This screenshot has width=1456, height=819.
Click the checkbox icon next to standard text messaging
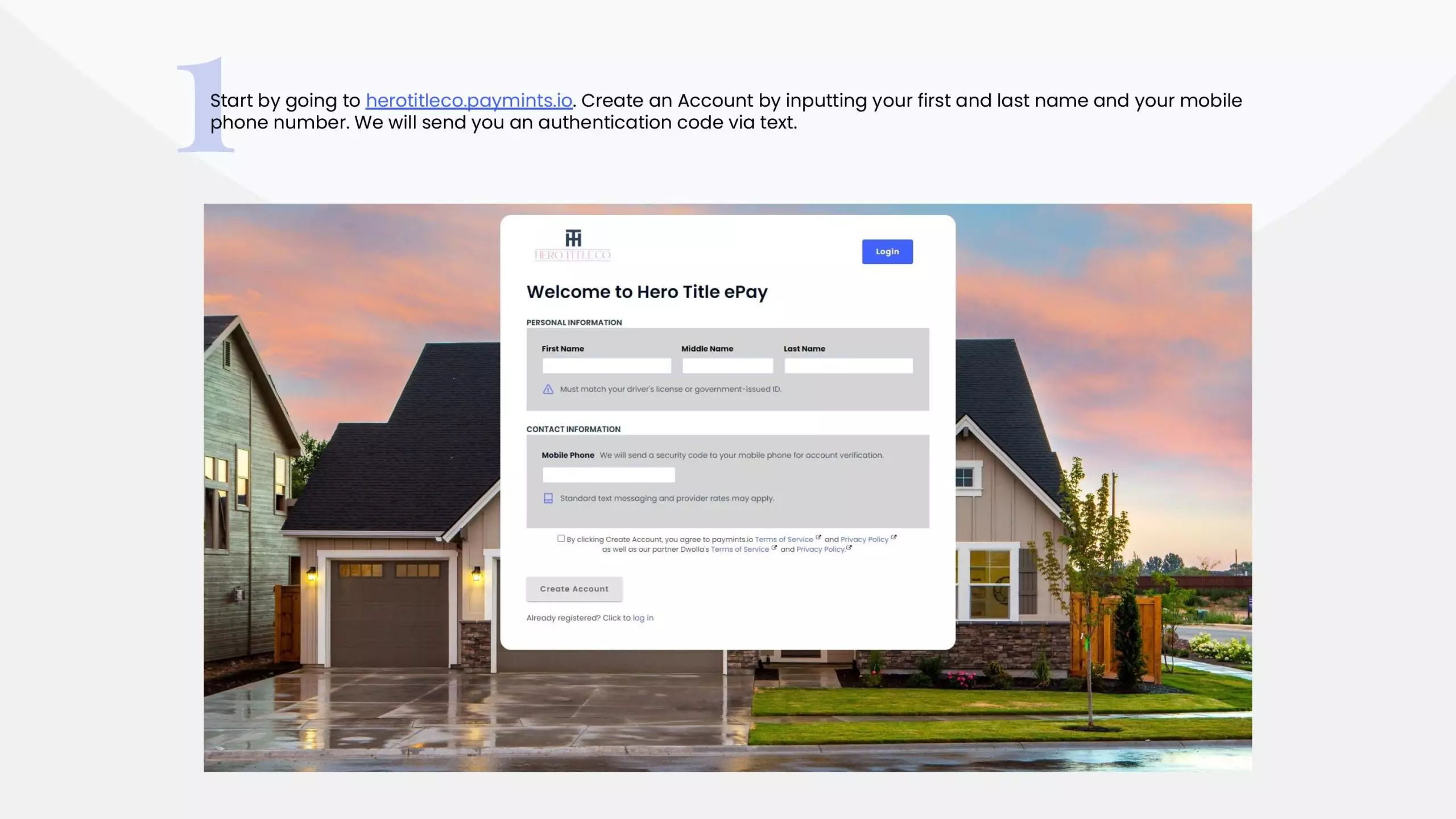548,498
